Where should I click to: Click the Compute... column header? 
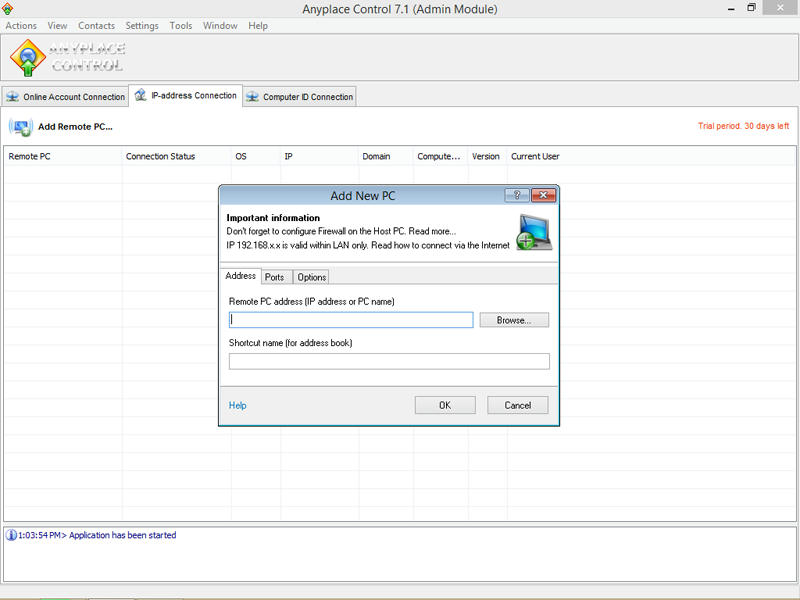point(439,156)
